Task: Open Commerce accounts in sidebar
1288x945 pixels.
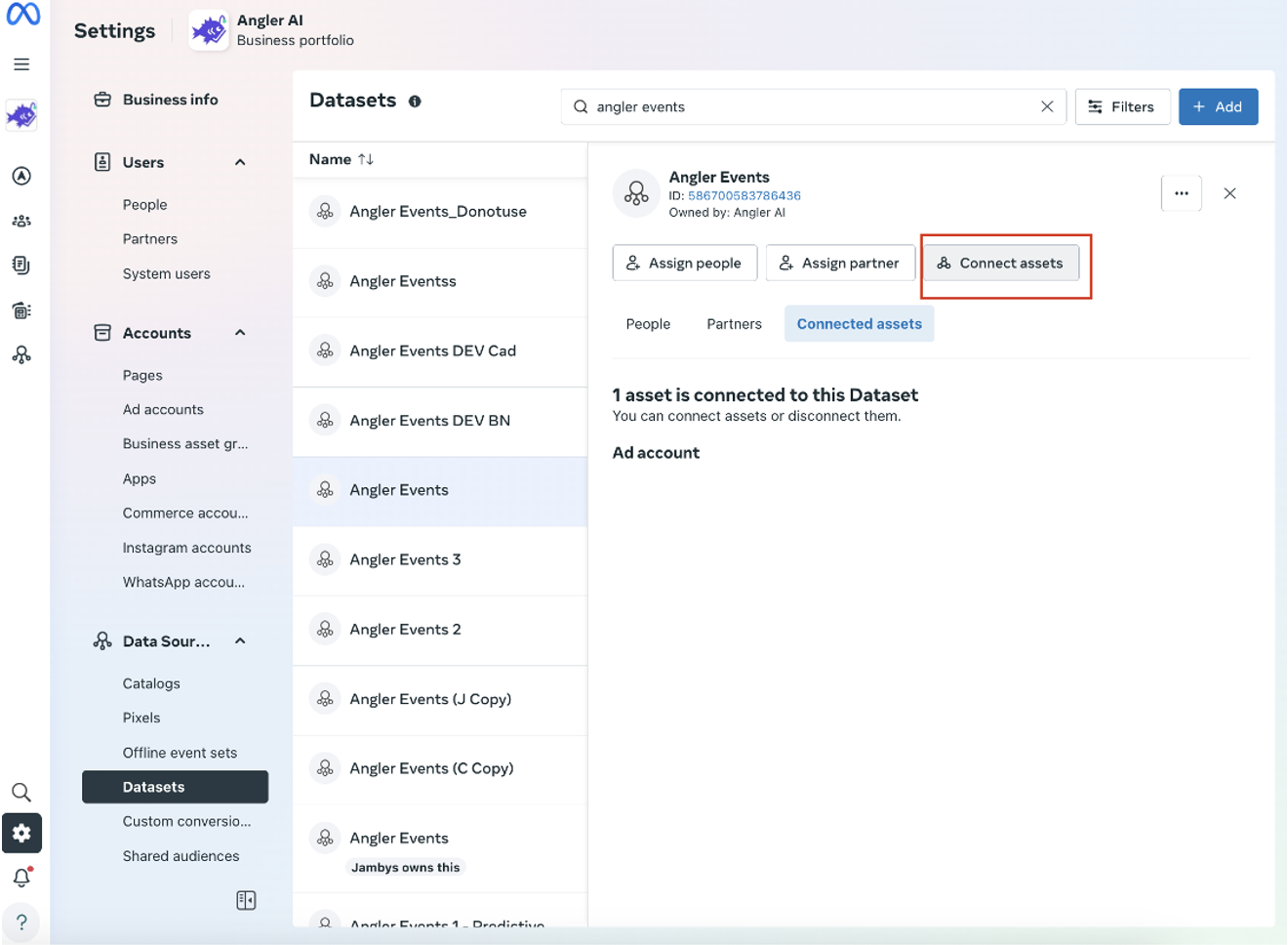Action: tap(185, 514)
